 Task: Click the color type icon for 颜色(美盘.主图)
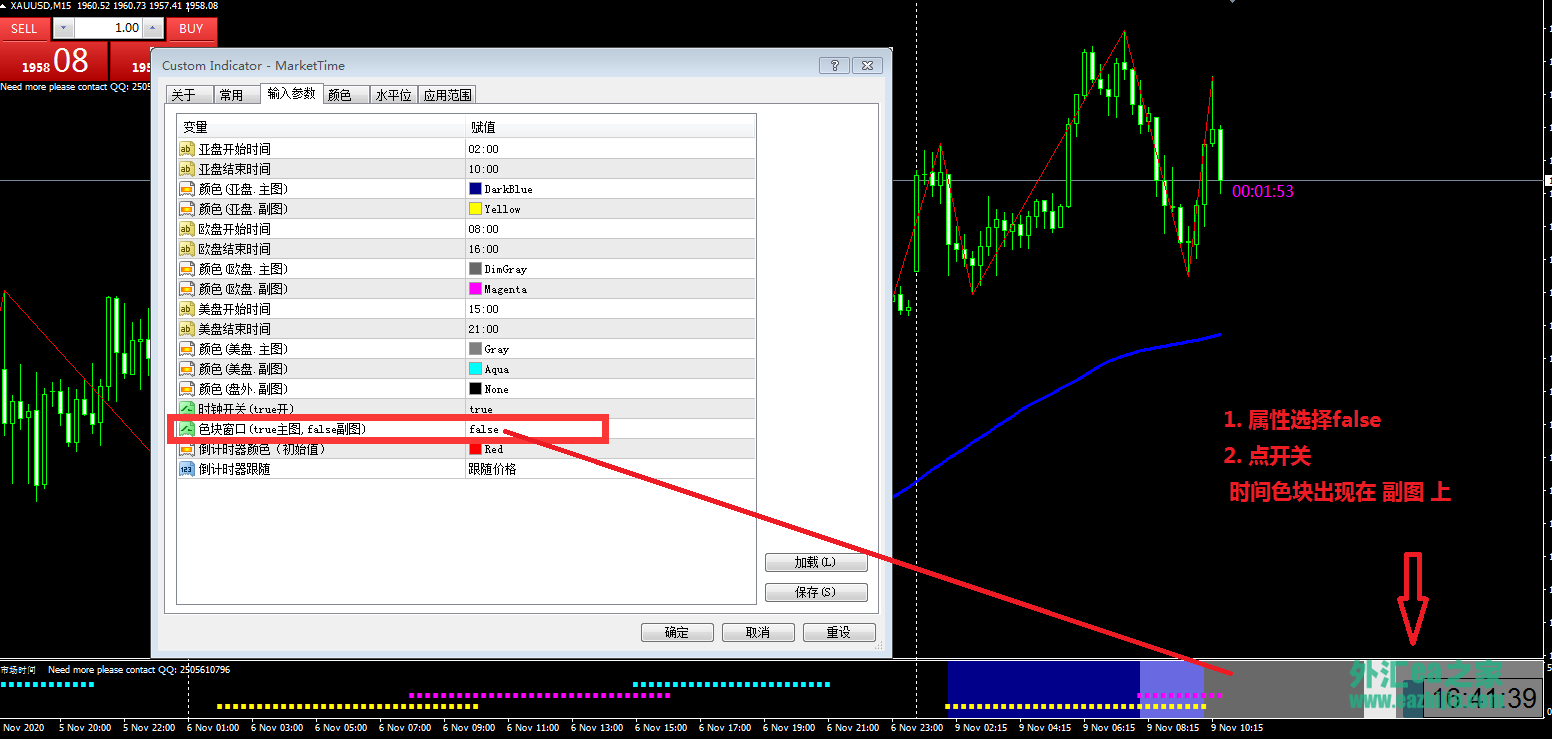[x=187, y=349]
